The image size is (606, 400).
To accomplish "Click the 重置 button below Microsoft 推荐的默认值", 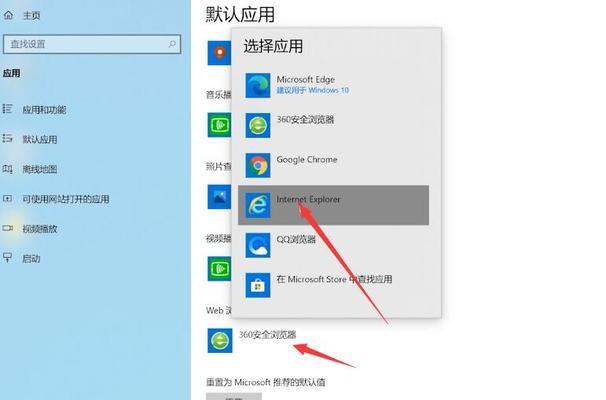I will tap(234, 397).
